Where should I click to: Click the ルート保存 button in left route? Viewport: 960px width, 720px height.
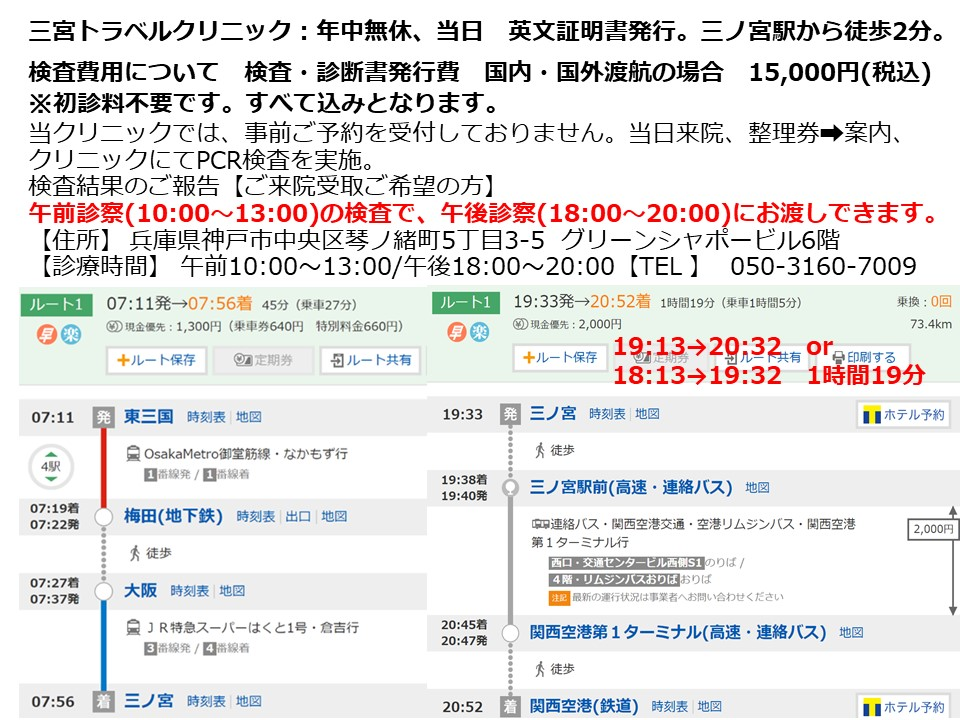[x=156, y=360]
